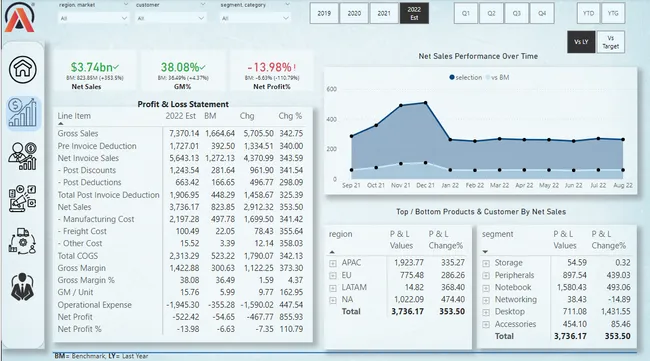This screenshot has height=361, width=650.
Task: Click the Net Sales green check indicator
Action: (116, 67)
